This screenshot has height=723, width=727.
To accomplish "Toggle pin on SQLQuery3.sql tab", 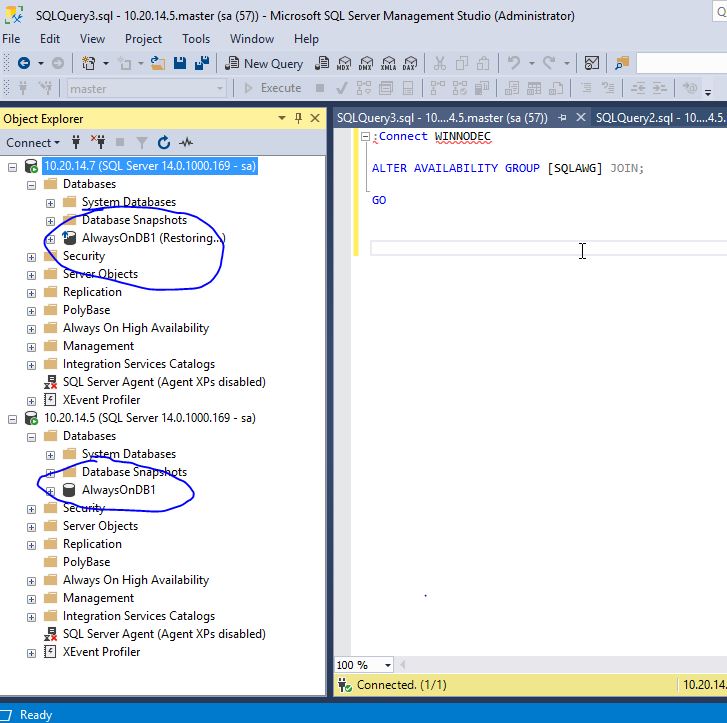I will pyautogui.click(x=562, y=118).
